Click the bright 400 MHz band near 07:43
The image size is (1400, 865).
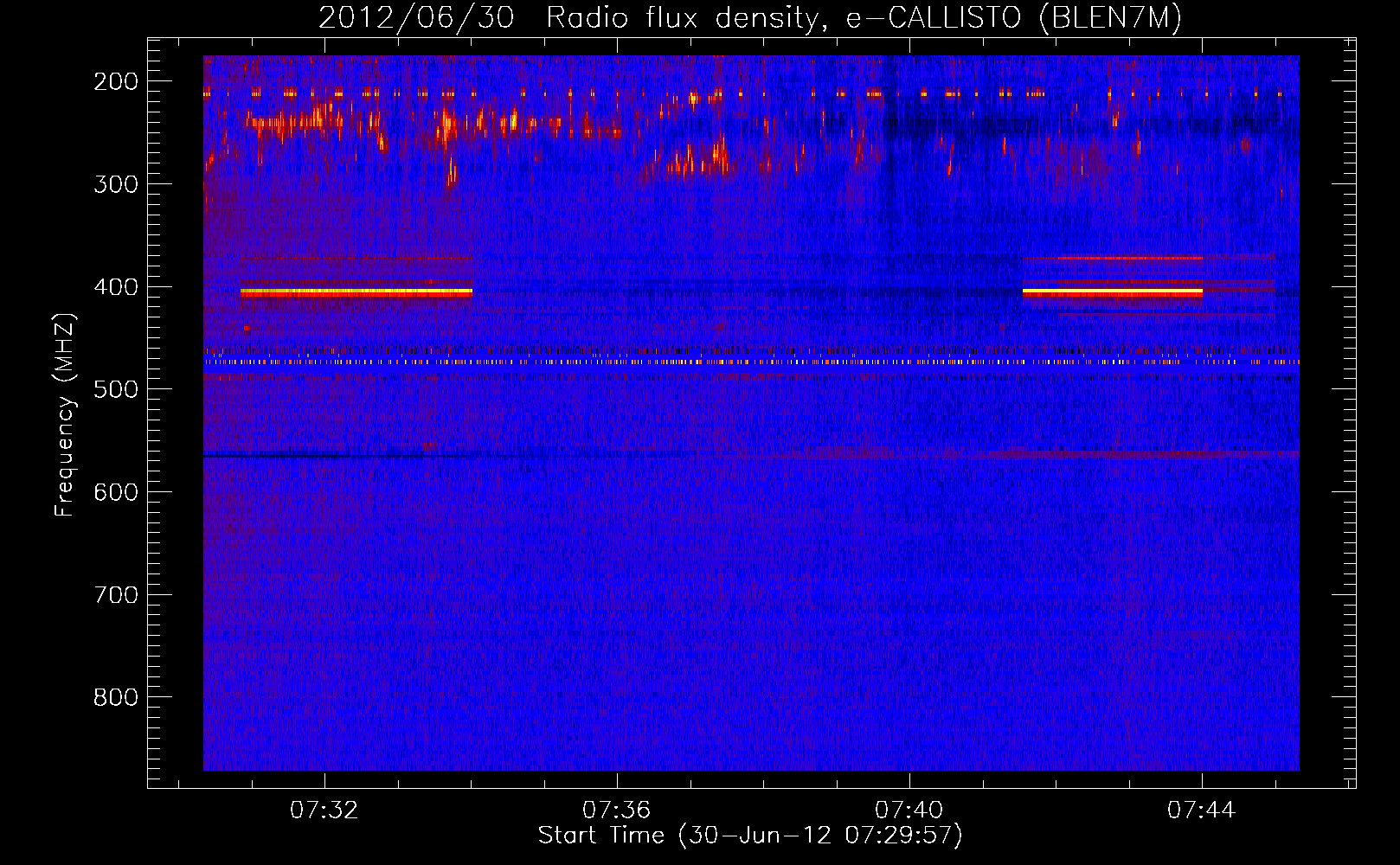click(x=1113, y=292)
